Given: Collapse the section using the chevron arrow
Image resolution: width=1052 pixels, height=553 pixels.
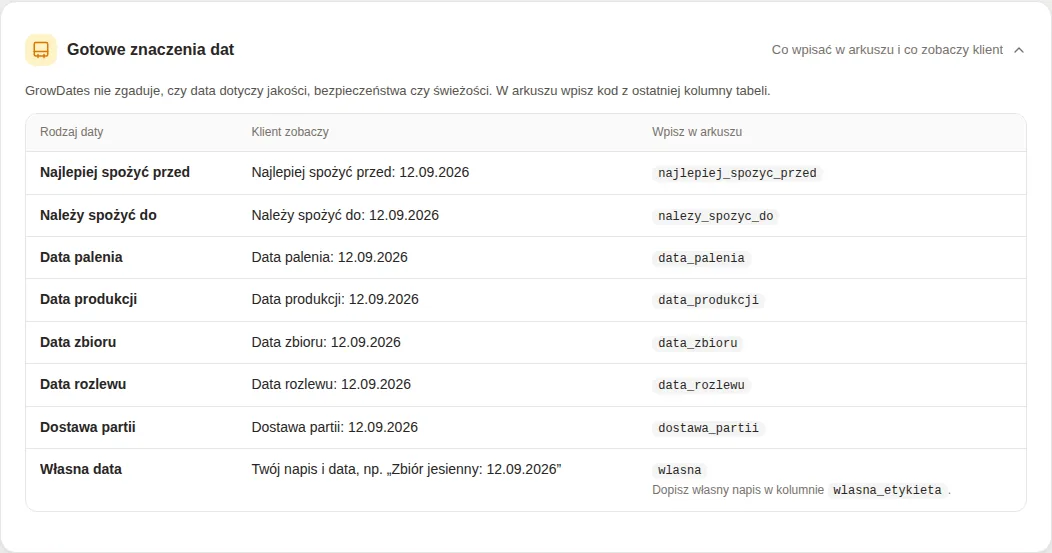Looking at the screenshot, I should click(1018, 50).
